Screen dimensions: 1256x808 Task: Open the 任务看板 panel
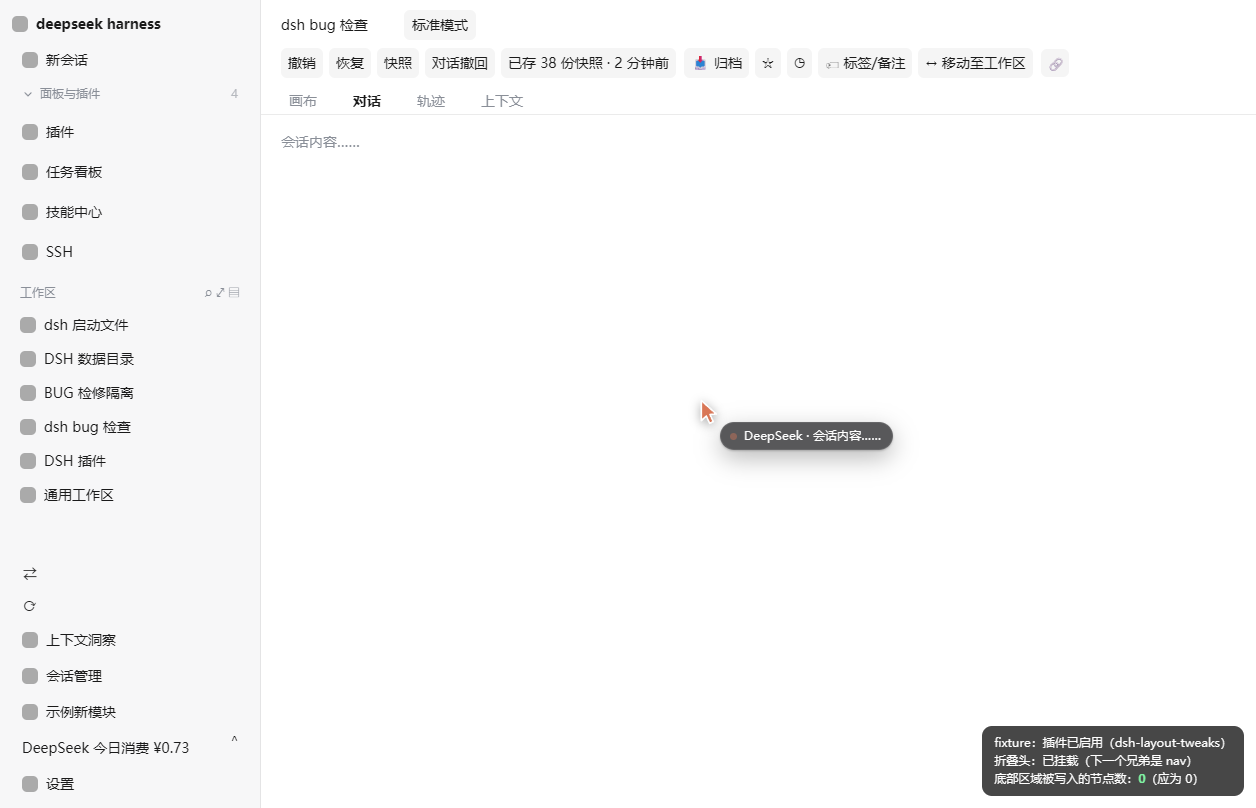(130, 172)
